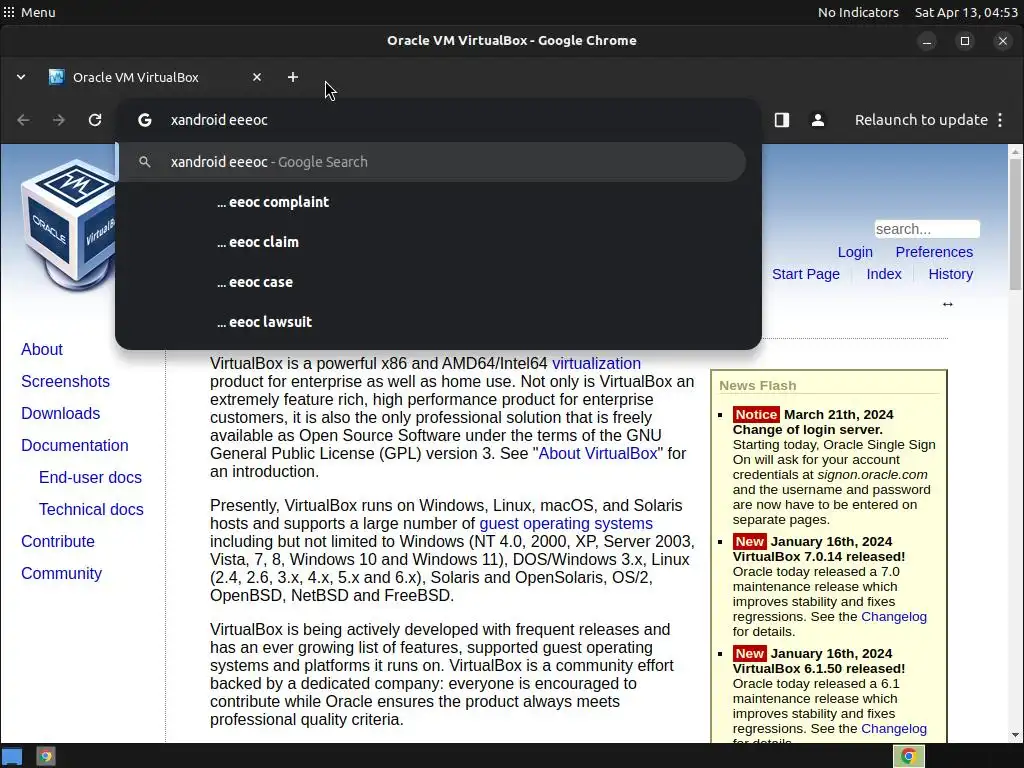Go to Start Page link
The width and height of the screenshot is (1024, 768).
pos(806,274)
